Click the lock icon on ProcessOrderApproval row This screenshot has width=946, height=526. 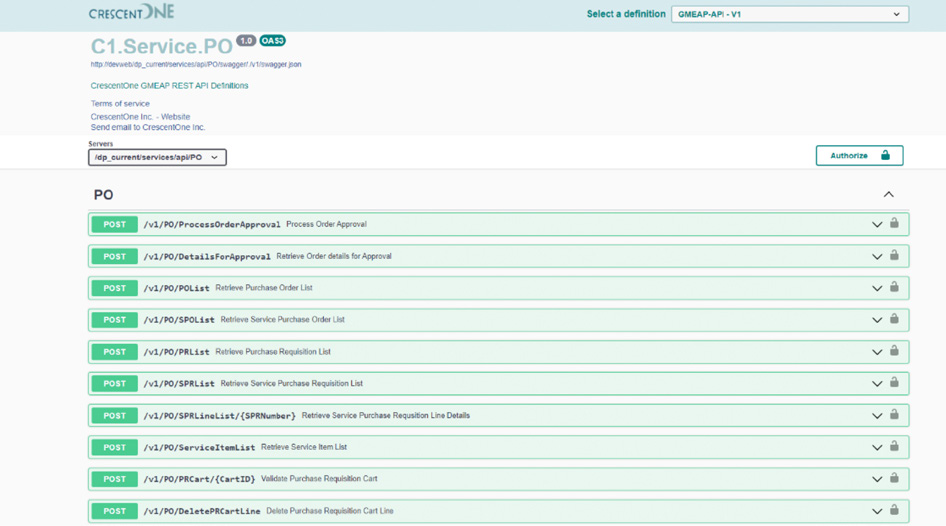click(x=894, y=223)
